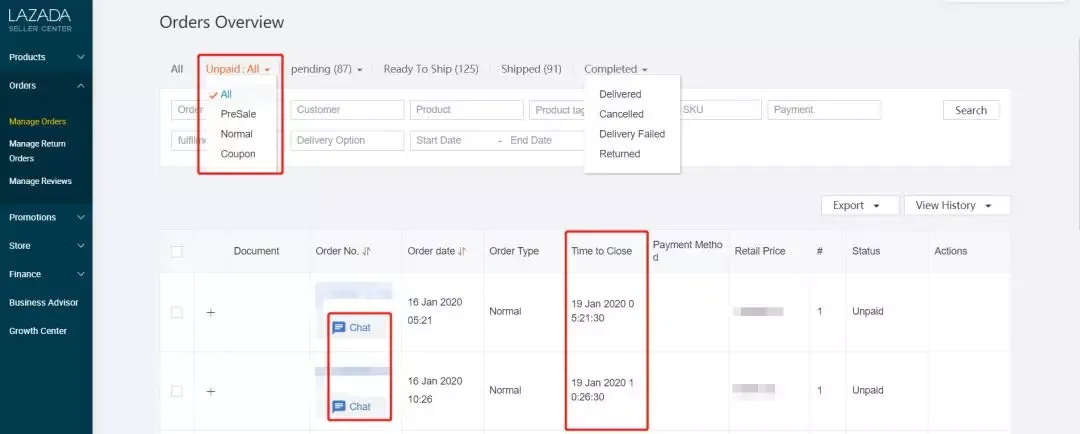This screenshot has height=434, width=1080.
Task: Open the Completed dropdown tab
Action: (616, 69)
